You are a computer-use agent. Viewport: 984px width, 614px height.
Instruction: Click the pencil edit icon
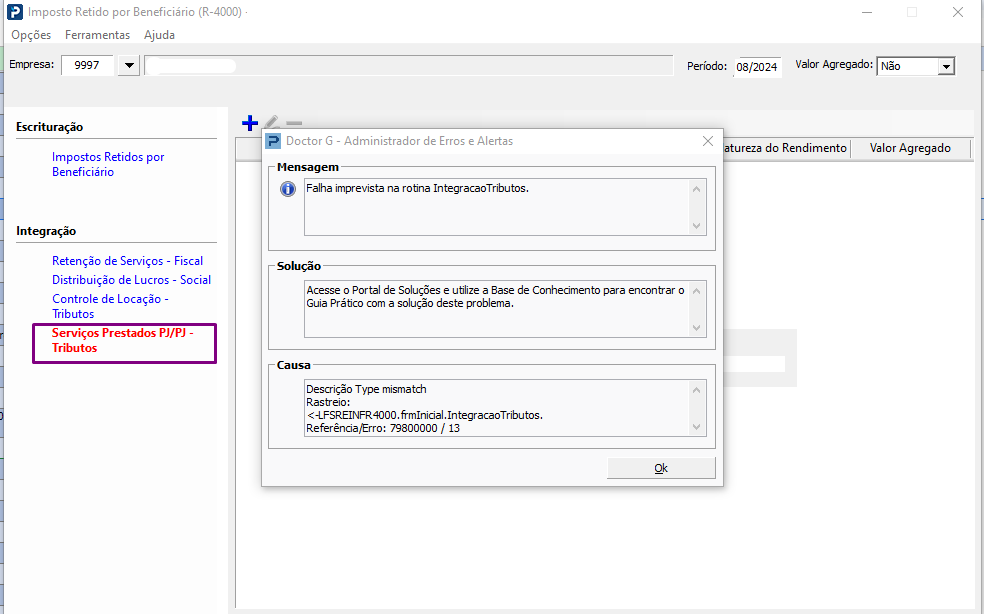272,123
